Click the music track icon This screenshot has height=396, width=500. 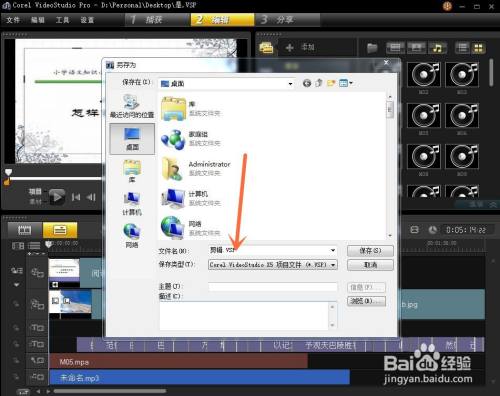(37, 377)
